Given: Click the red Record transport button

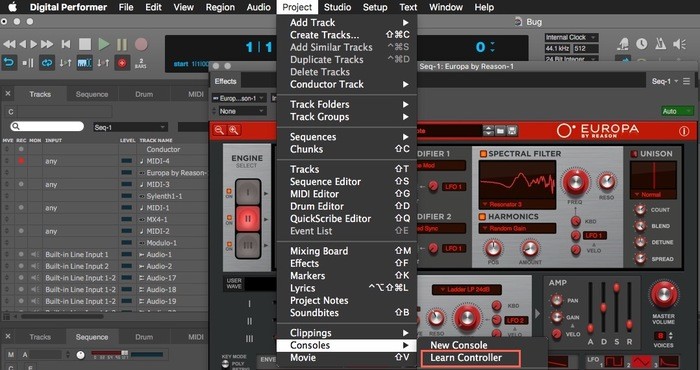Looking at the screenshot, I should [x=141, y=44].
